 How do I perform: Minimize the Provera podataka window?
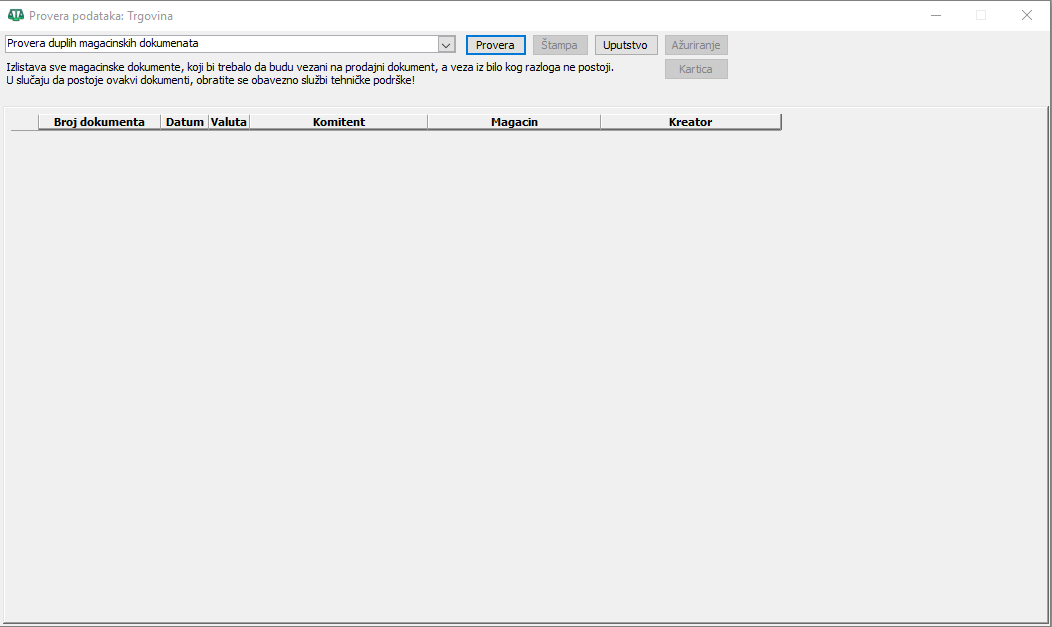point(936,15)
